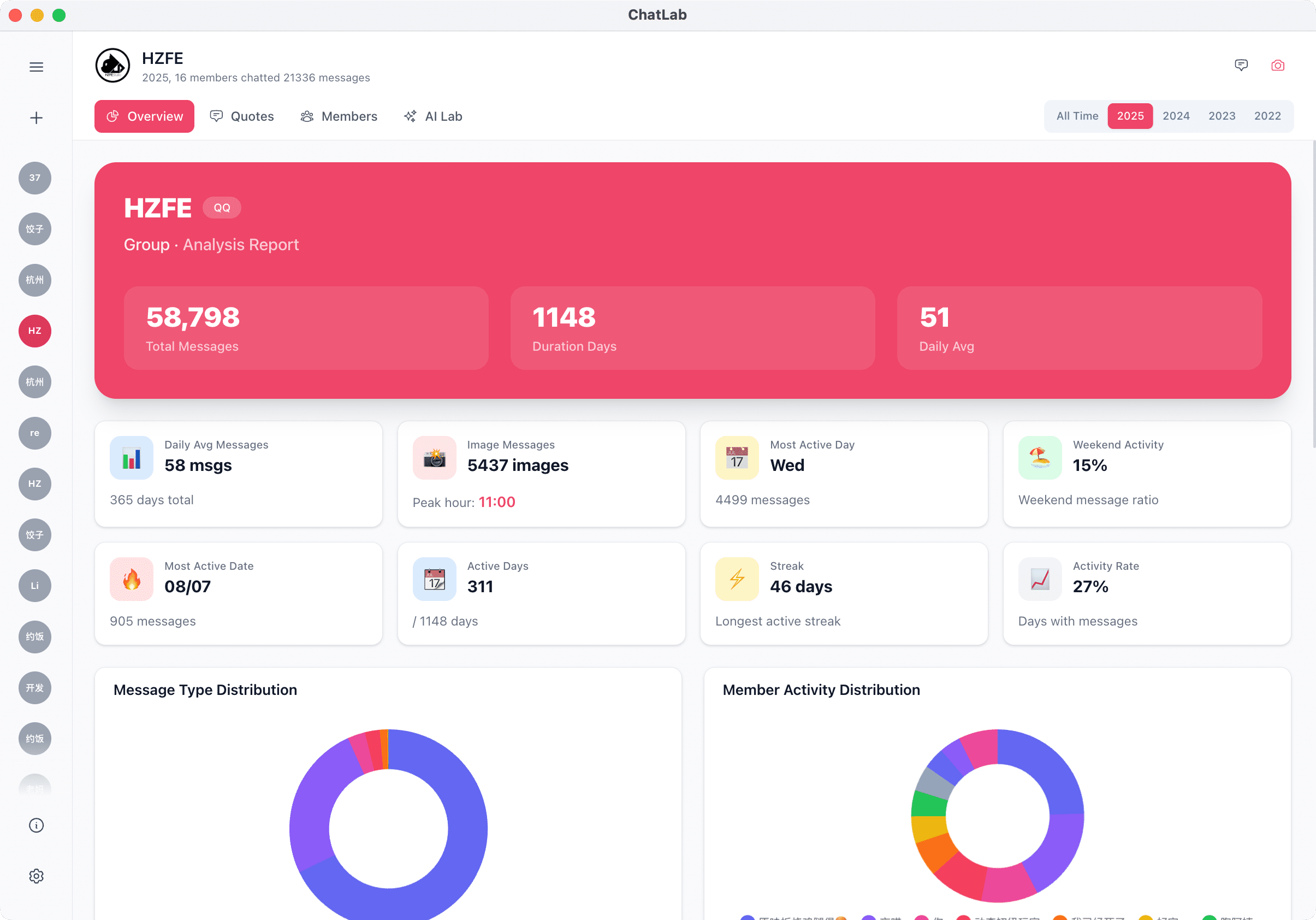Collapse the sidebar using the hamburger icon
The width and height of the screenshot is (1316, 920).
click(35, 67)
